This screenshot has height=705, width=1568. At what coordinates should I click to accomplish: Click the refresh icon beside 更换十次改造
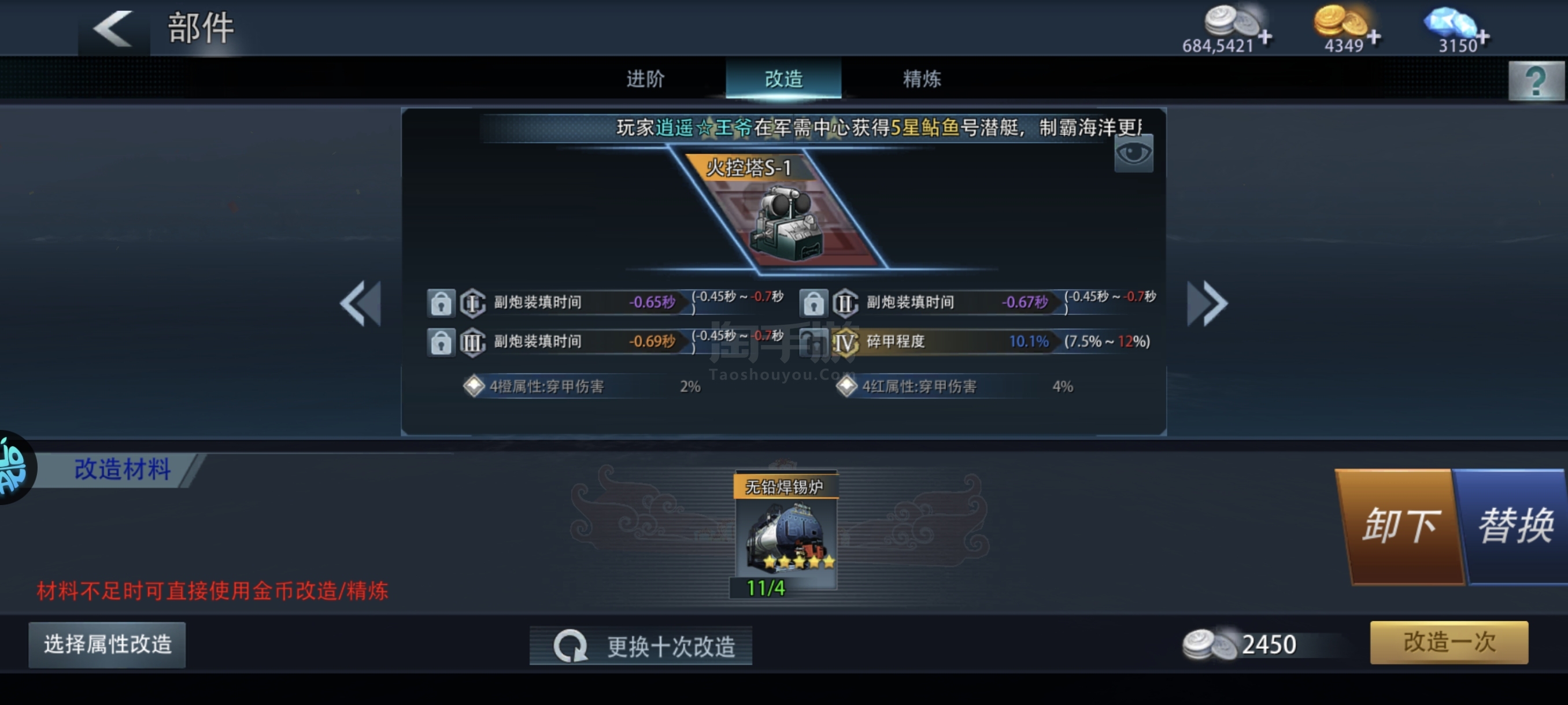[x=570, y=645]
